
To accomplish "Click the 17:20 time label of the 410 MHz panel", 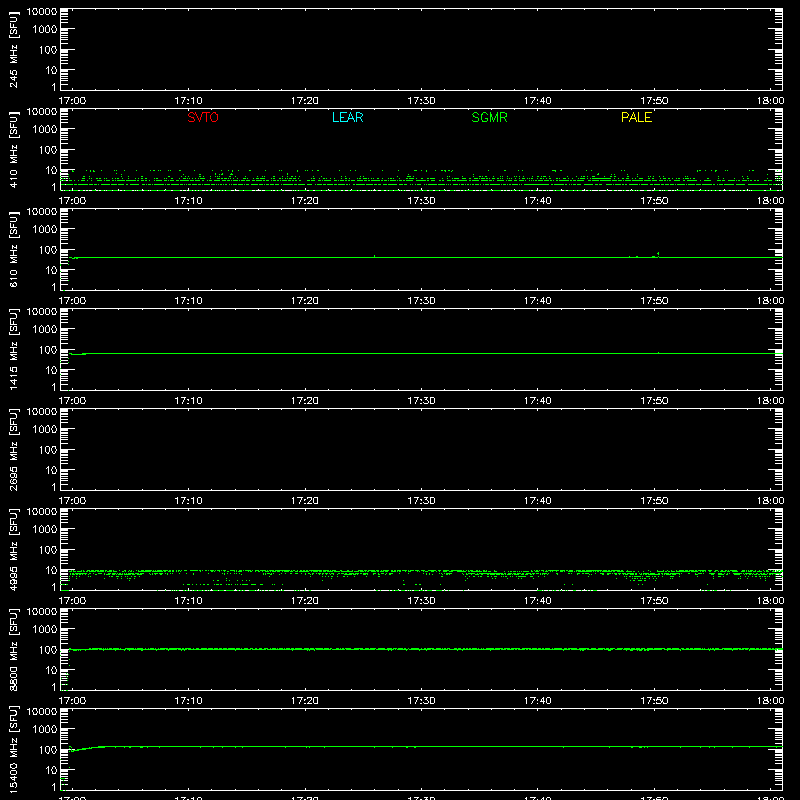I will tap(305, 201).
